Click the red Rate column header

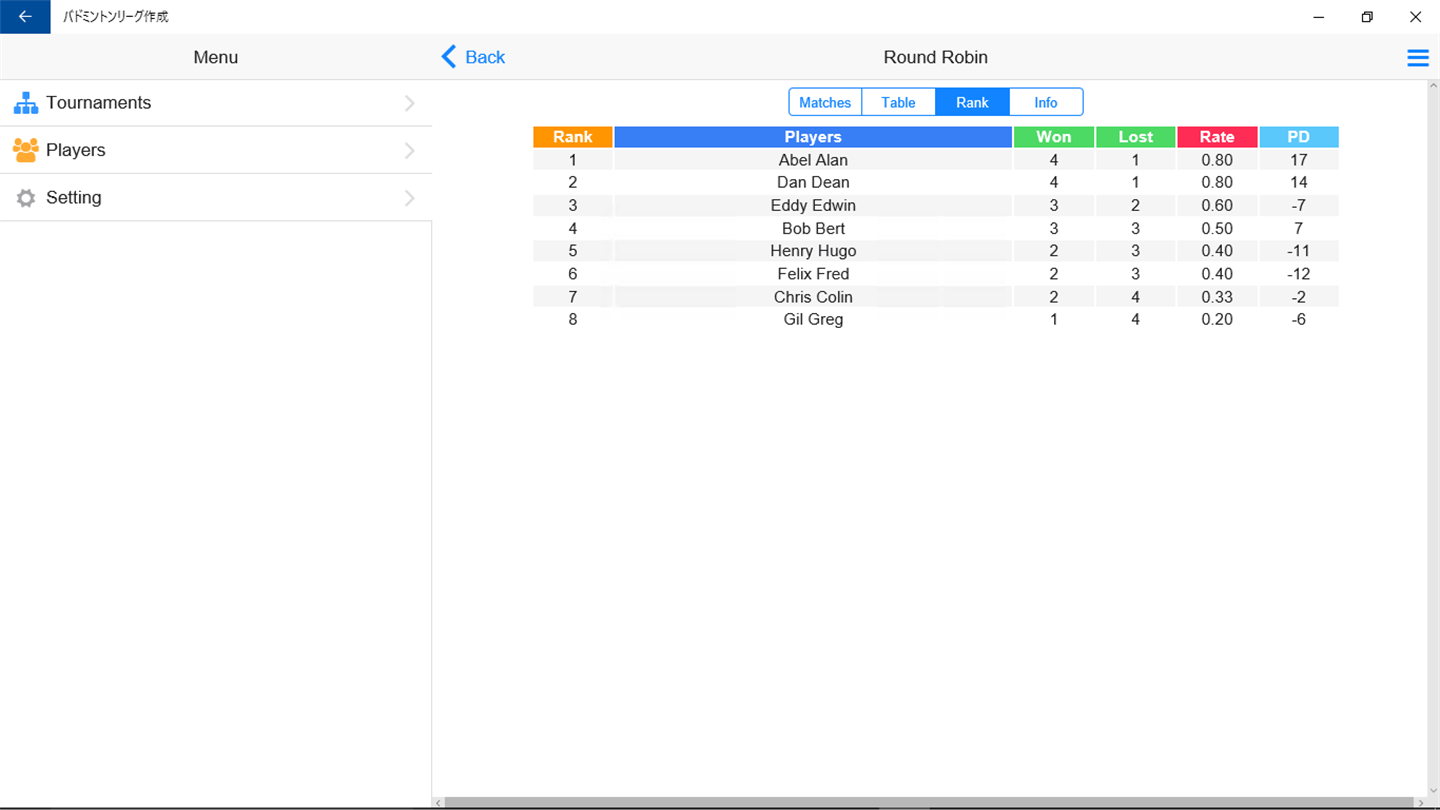point(1217,137)
